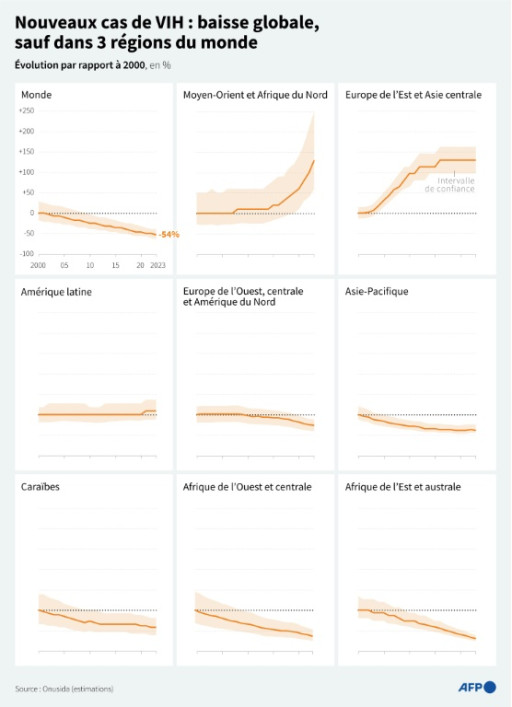This screenshot has width=512, height=707.
Task: Click the Moyen-Orient et Afrique du Nord title
Action: pos(255,95)
